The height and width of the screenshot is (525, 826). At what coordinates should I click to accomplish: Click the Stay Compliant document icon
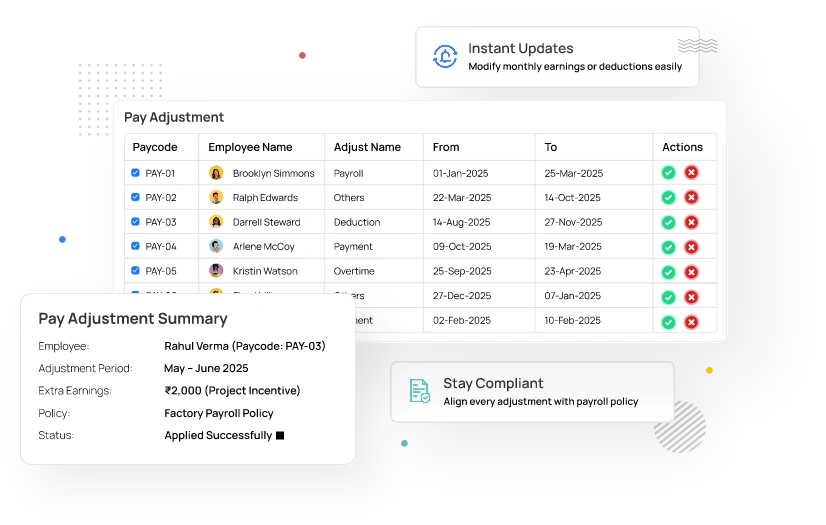420,391
